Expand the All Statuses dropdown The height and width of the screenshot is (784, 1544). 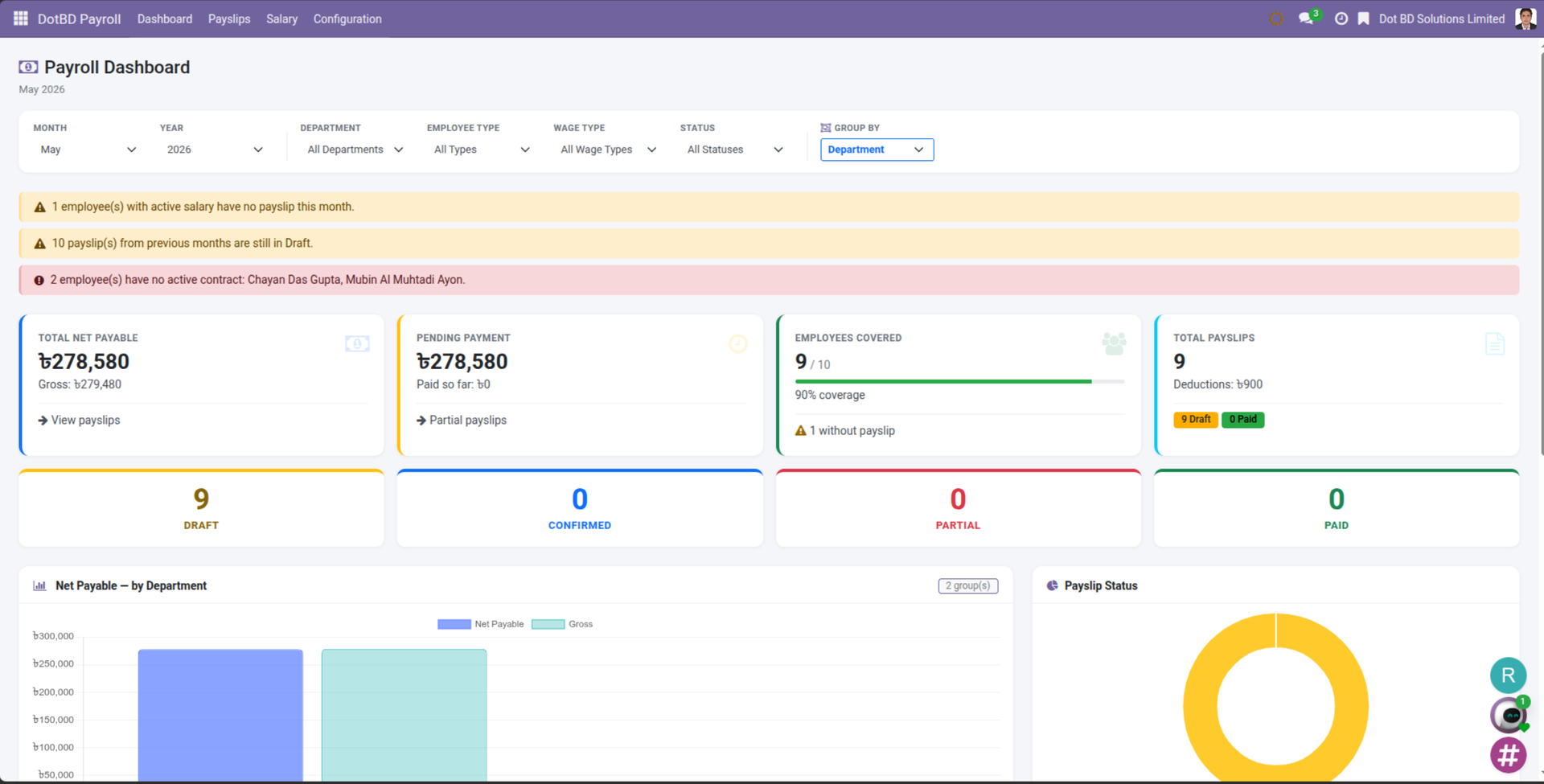[x=735, y=150]
